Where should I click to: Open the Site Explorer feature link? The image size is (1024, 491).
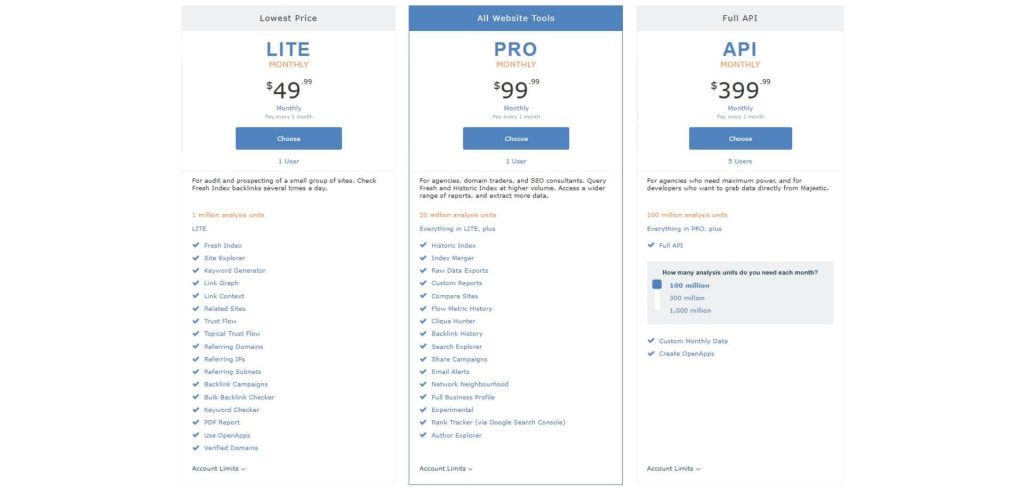(x=224, y=258)
